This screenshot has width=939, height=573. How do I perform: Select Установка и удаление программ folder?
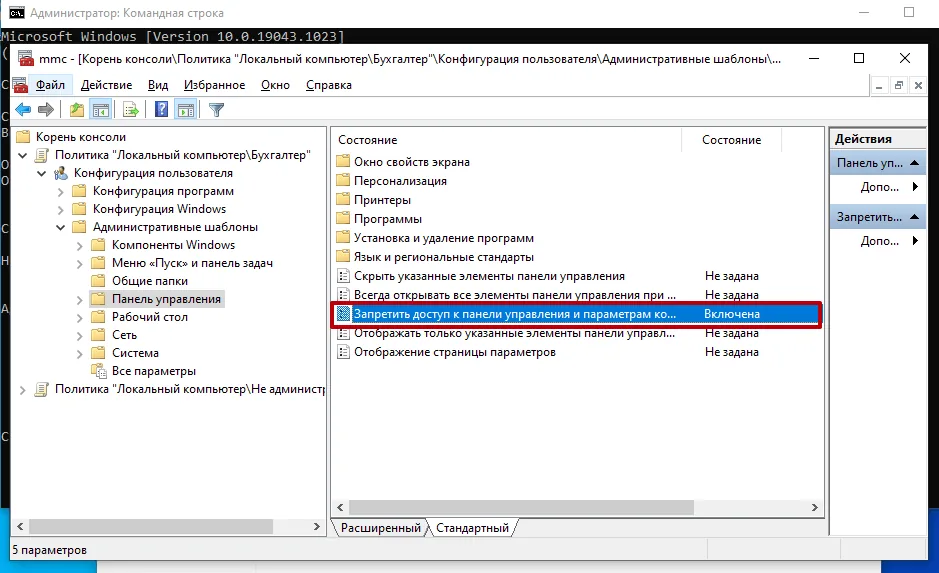tap(444, 238)
